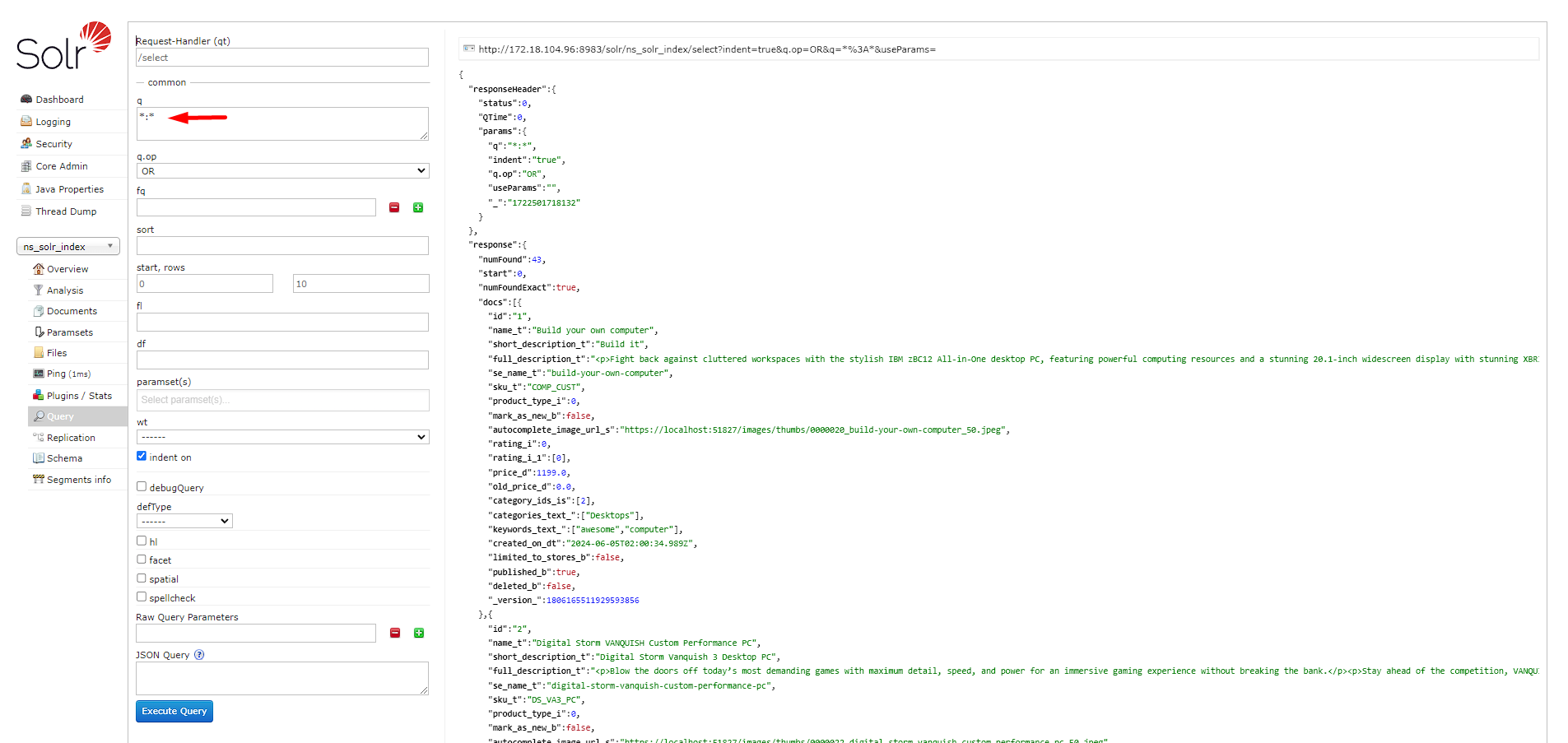Open the wt response format dropdown
The width and height of the screenshot is (1568, 743).
pos(282,437)
